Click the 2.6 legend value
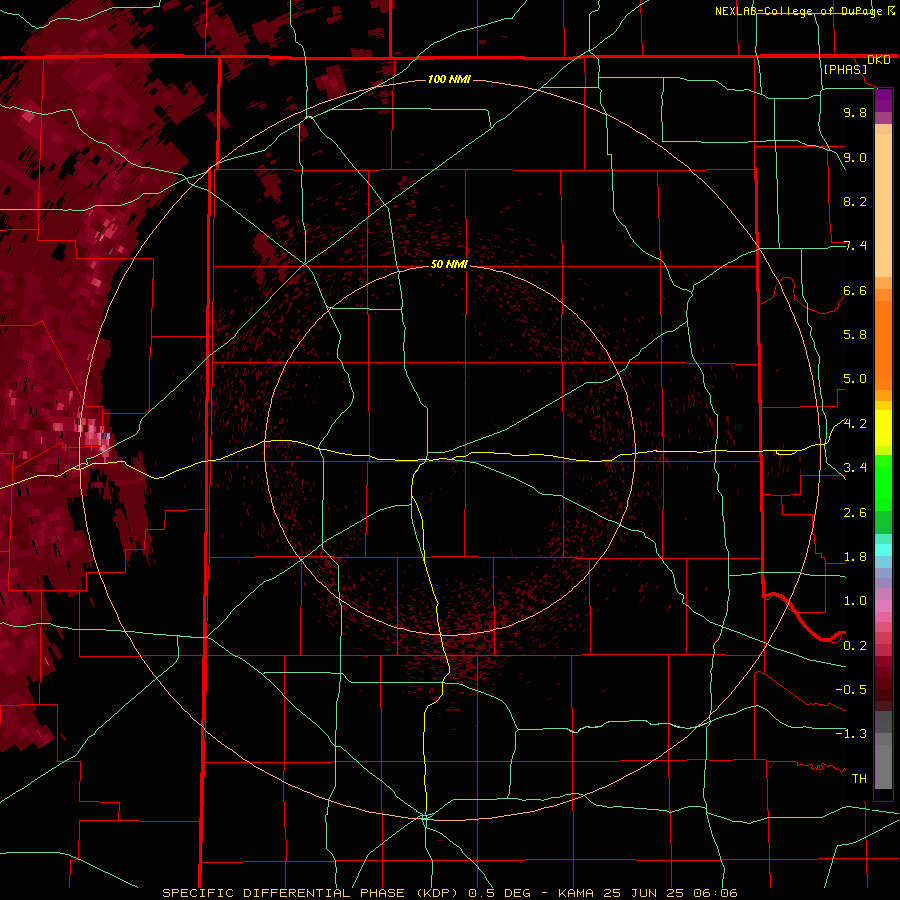This screenshot has height=900, width=900. point(855,513)
